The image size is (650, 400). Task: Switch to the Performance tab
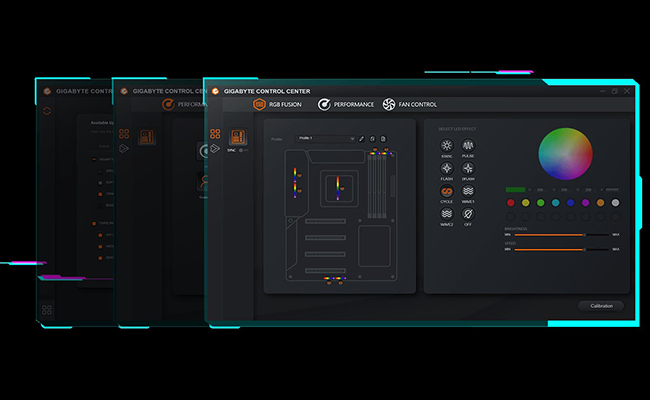pyautogui.click(x=346, y=104)
